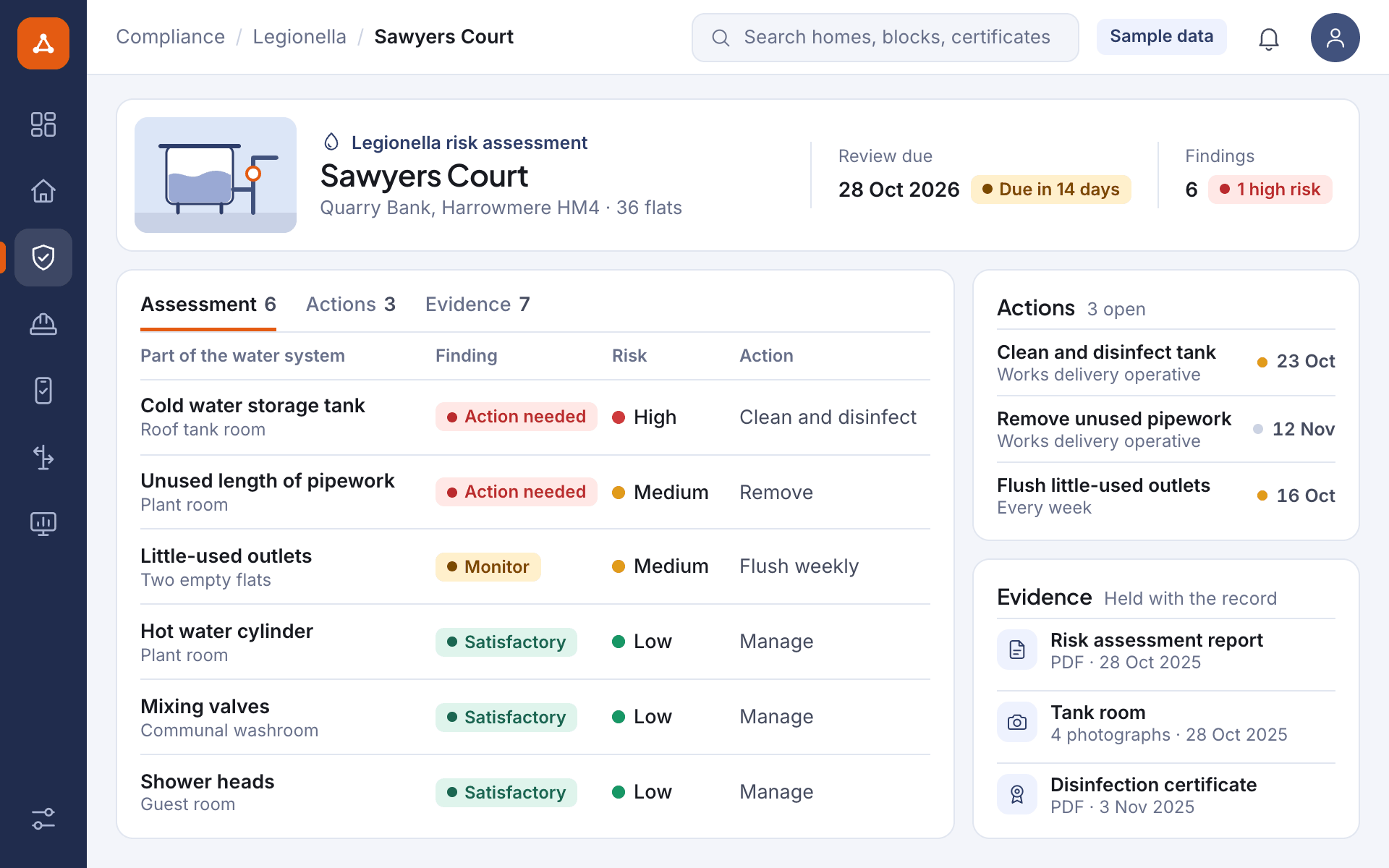Click the water tank illustration thumbnail

coord(216,175)
